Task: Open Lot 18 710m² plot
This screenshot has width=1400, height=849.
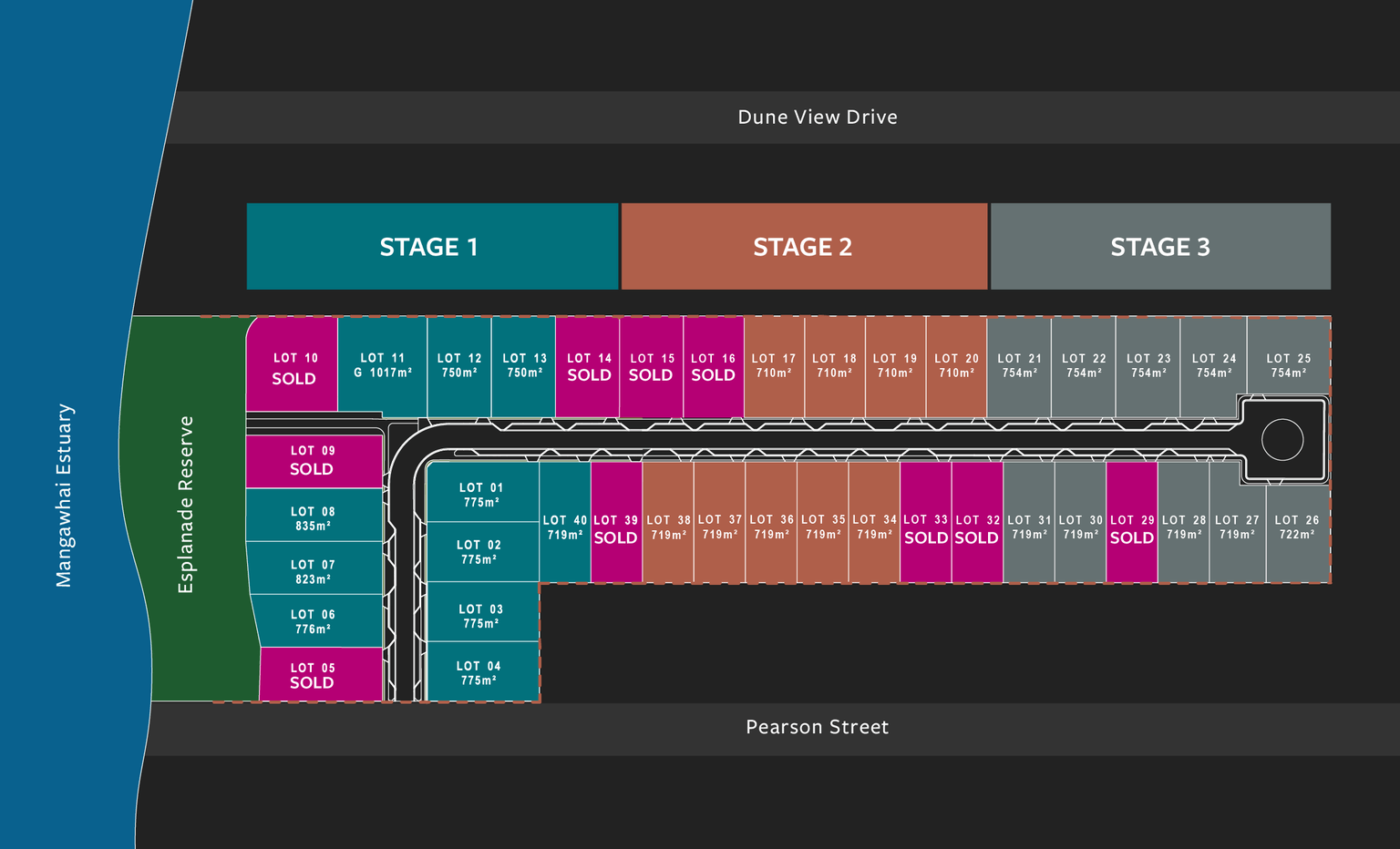Action: coord(835,366)
